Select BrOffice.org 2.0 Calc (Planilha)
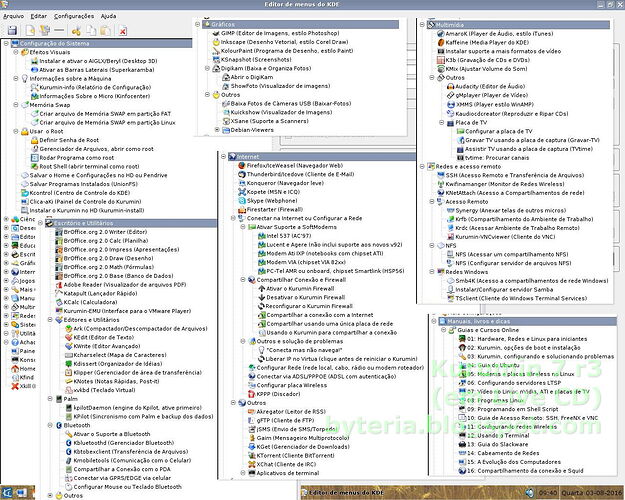 (x=106, y=241)
